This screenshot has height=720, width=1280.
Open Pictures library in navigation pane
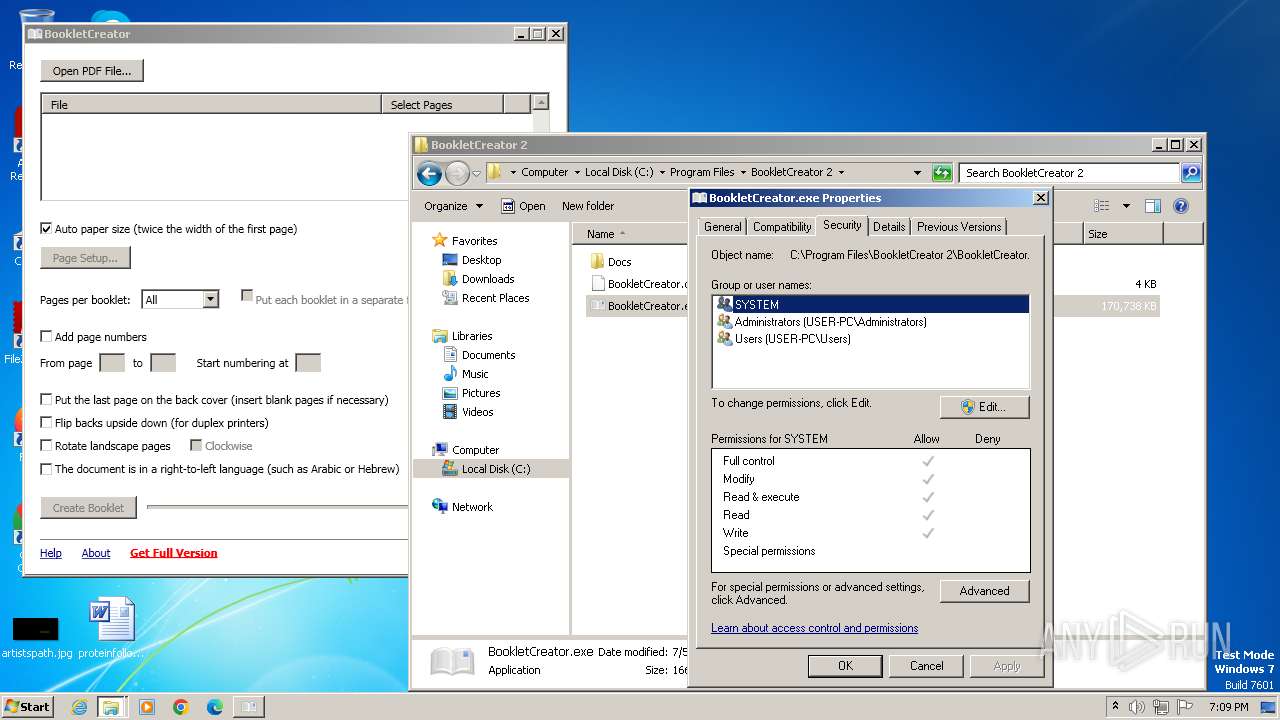(471, 393)
